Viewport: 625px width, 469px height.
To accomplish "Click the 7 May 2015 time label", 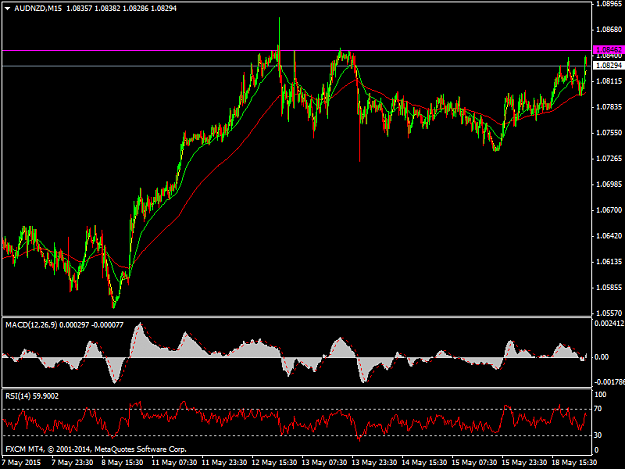I will point(22,463).
